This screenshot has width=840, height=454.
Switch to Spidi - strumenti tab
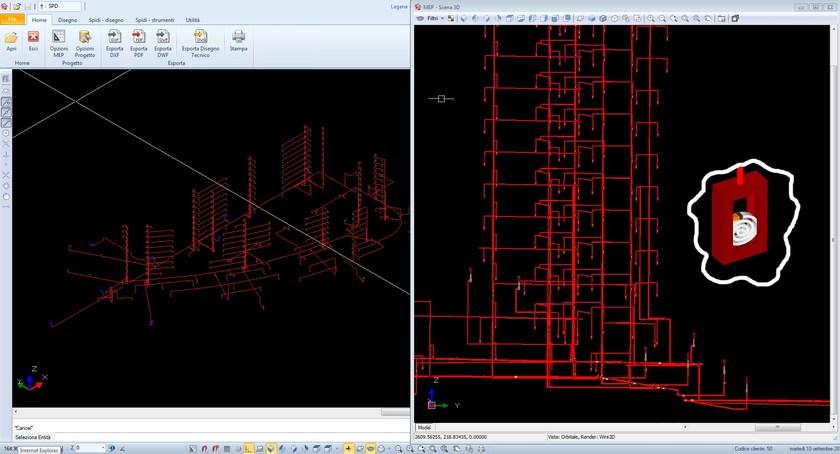click(154, 19)
